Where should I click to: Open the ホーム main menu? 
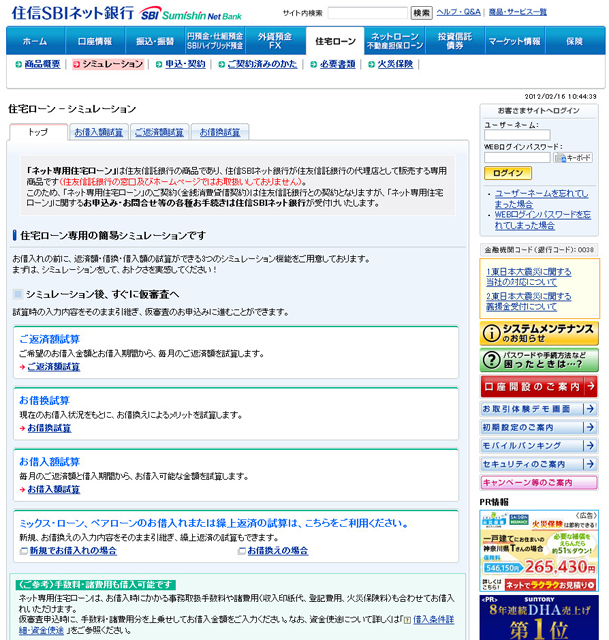click(36, 41)
